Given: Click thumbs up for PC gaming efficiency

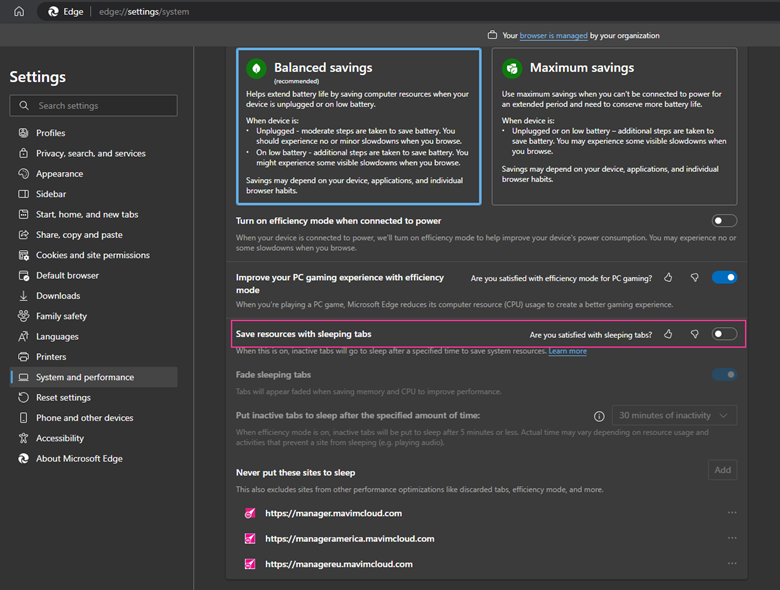Looking at the screenshot, I should 668,277.
